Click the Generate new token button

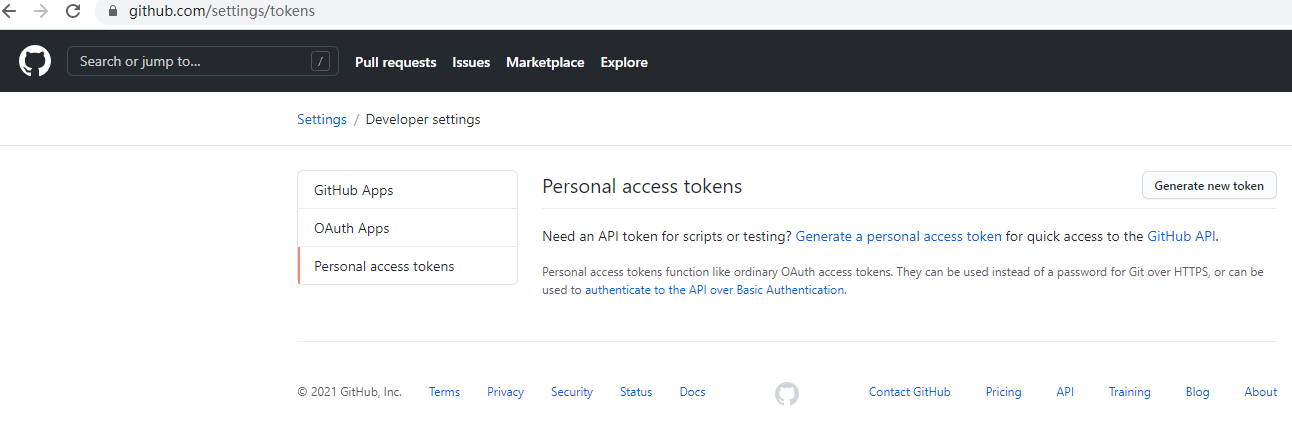1209,186
